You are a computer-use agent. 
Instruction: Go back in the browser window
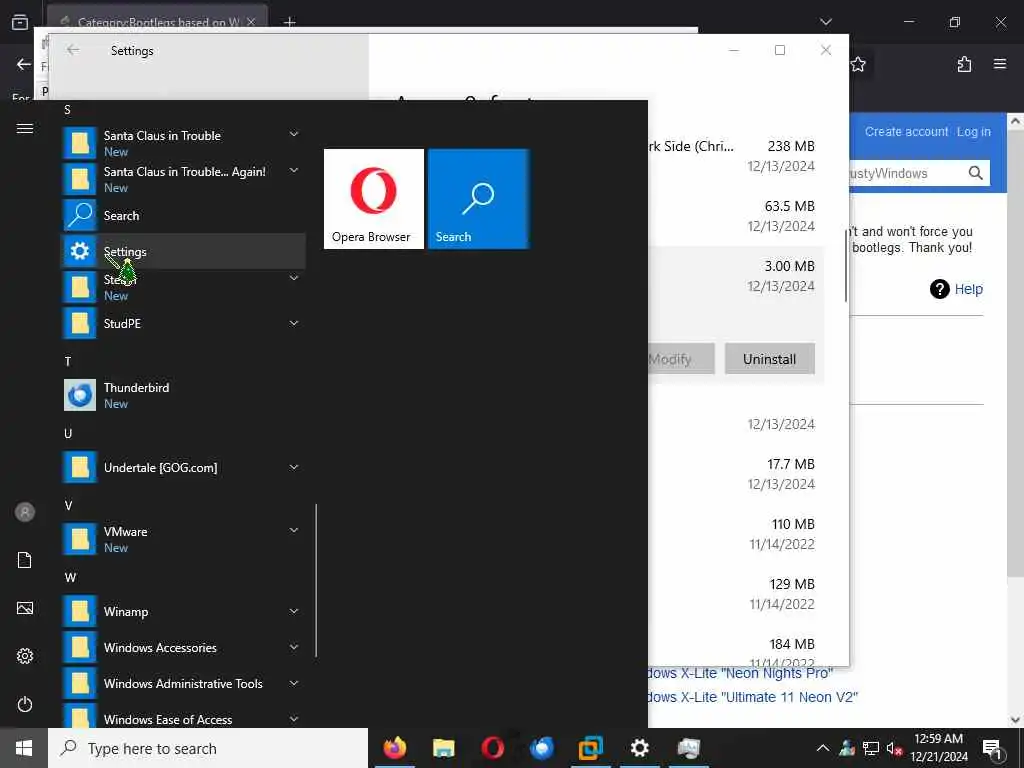pos(24,64)
